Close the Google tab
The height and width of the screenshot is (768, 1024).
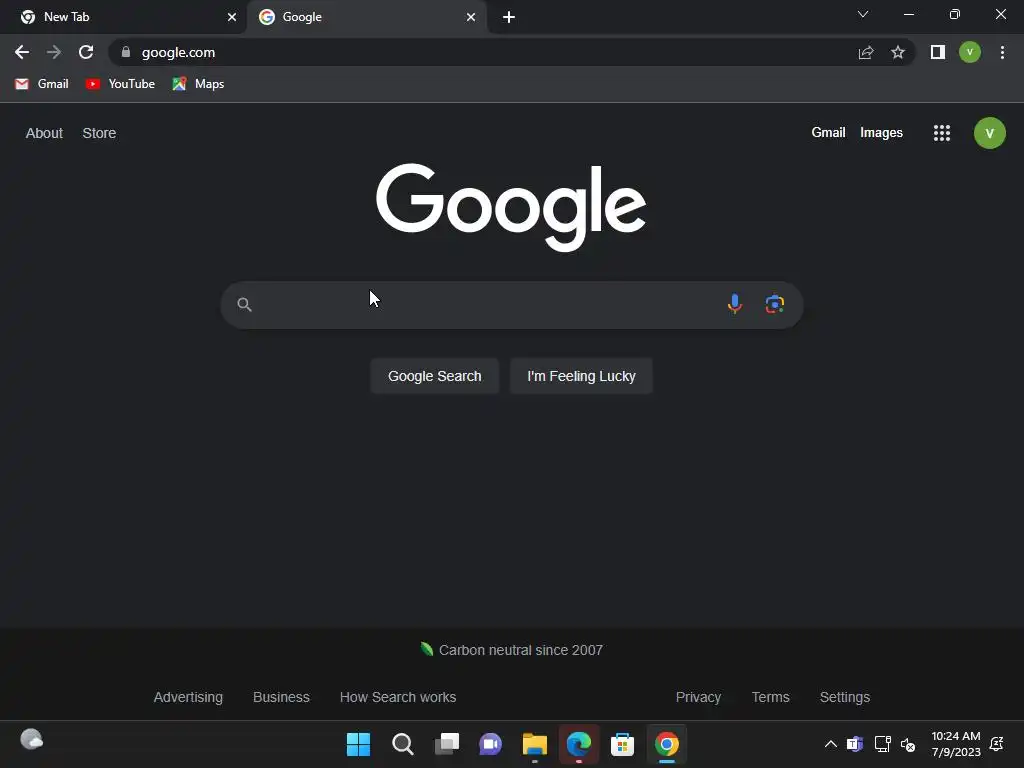tap(471, 17)
